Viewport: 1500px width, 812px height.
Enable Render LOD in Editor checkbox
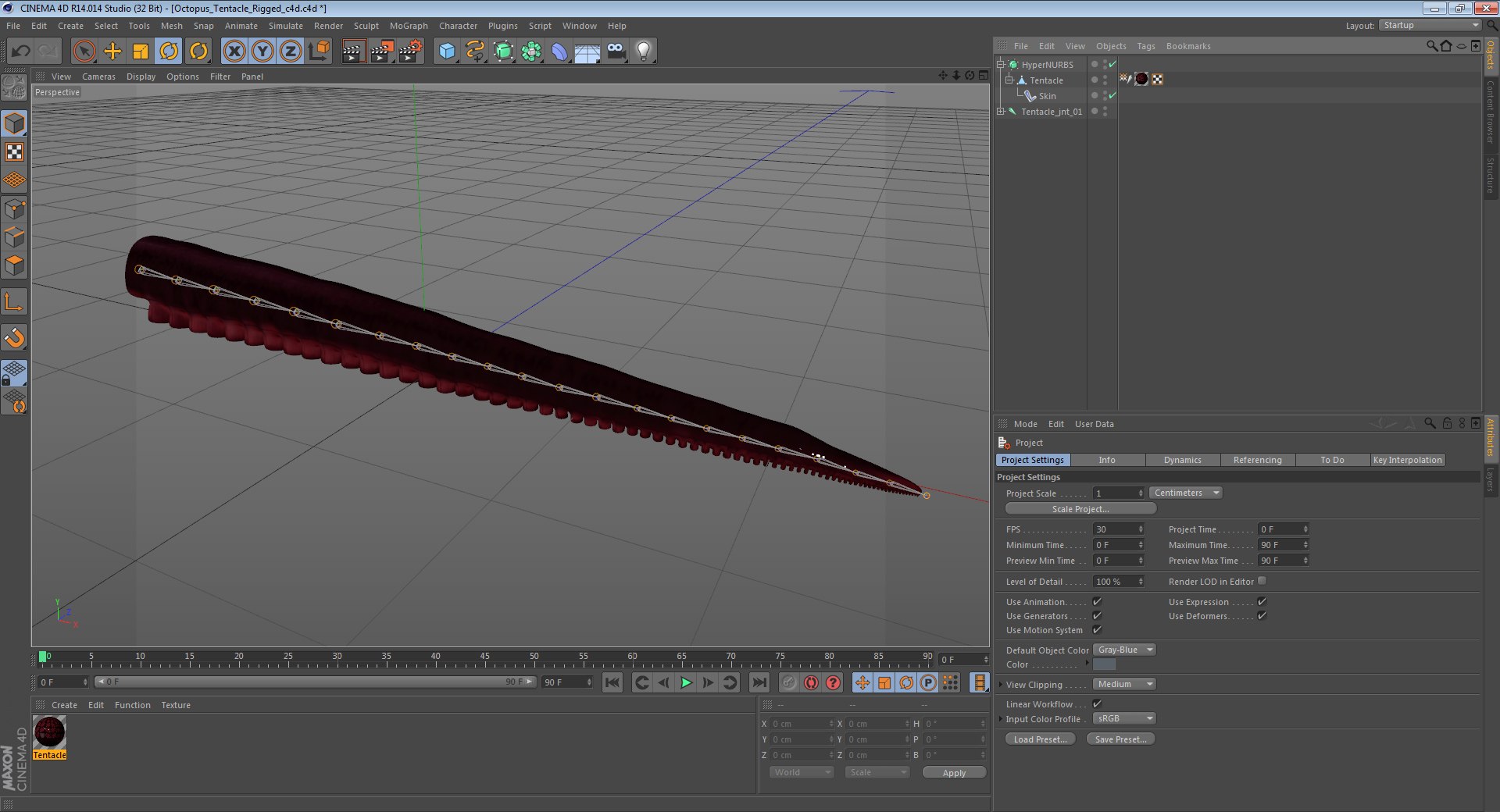(1262, 581)
